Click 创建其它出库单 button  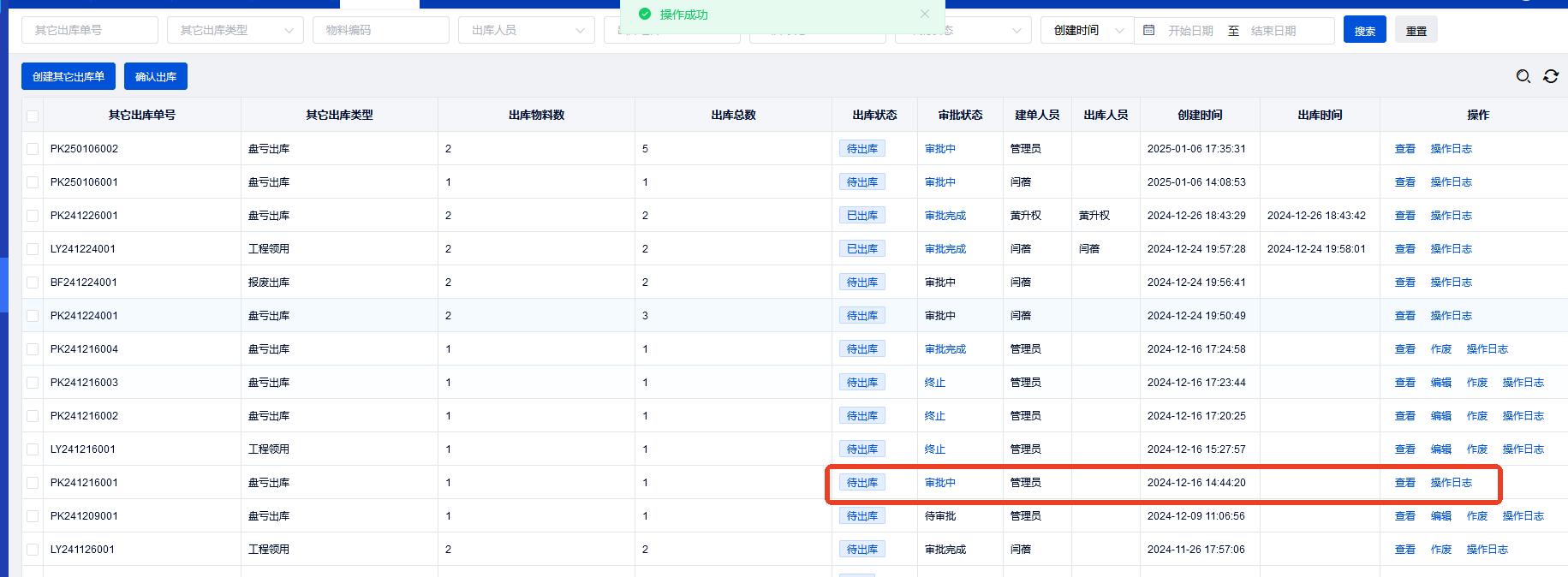tap(69, 76)
